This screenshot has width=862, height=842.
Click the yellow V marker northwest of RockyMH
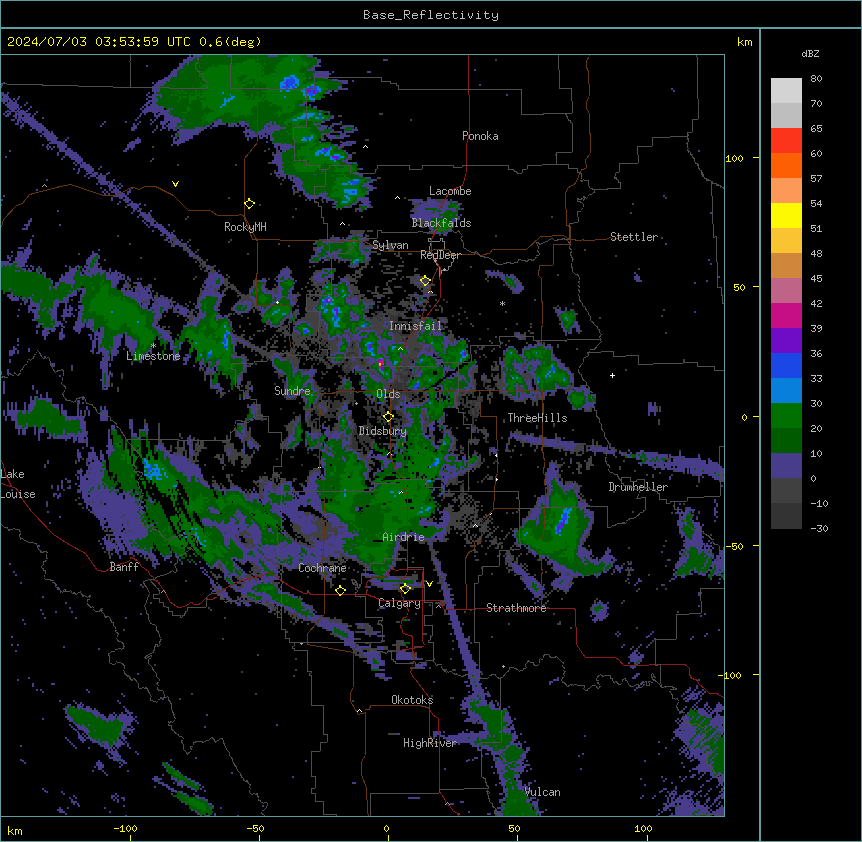(175, 184)
